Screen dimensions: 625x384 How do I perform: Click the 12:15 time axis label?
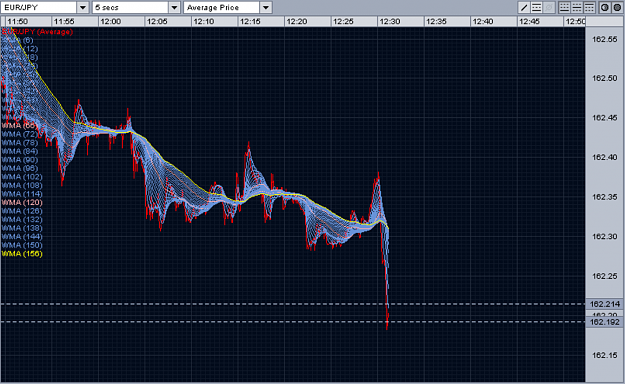point(250,22)
